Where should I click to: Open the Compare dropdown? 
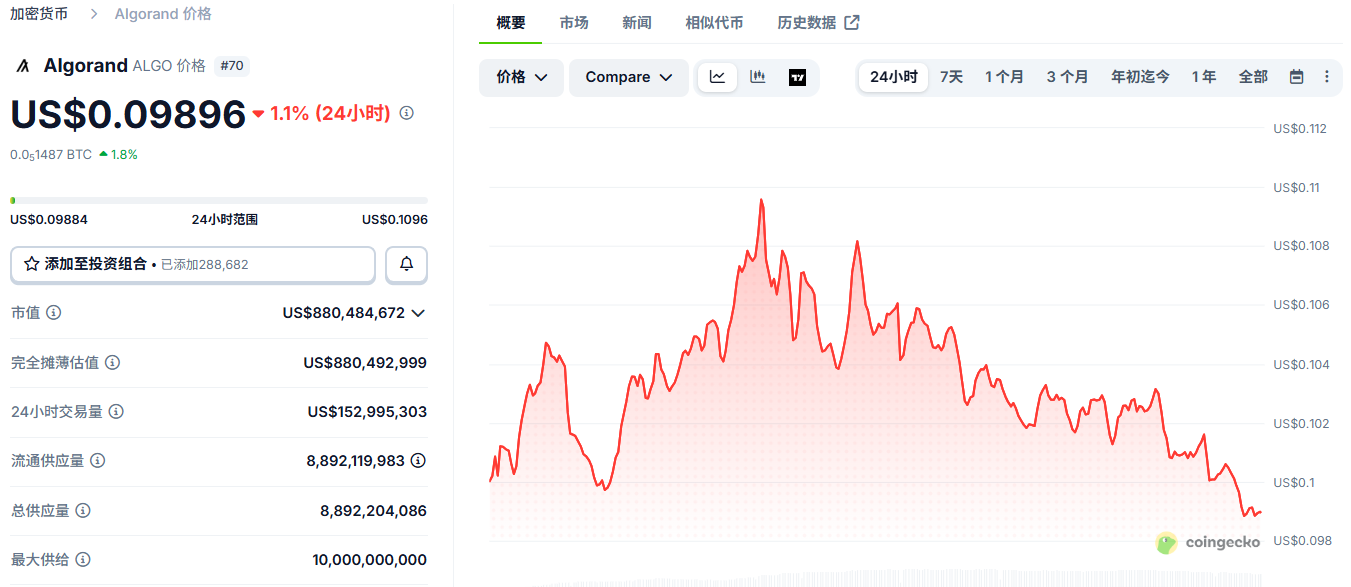tap(629, 77)
